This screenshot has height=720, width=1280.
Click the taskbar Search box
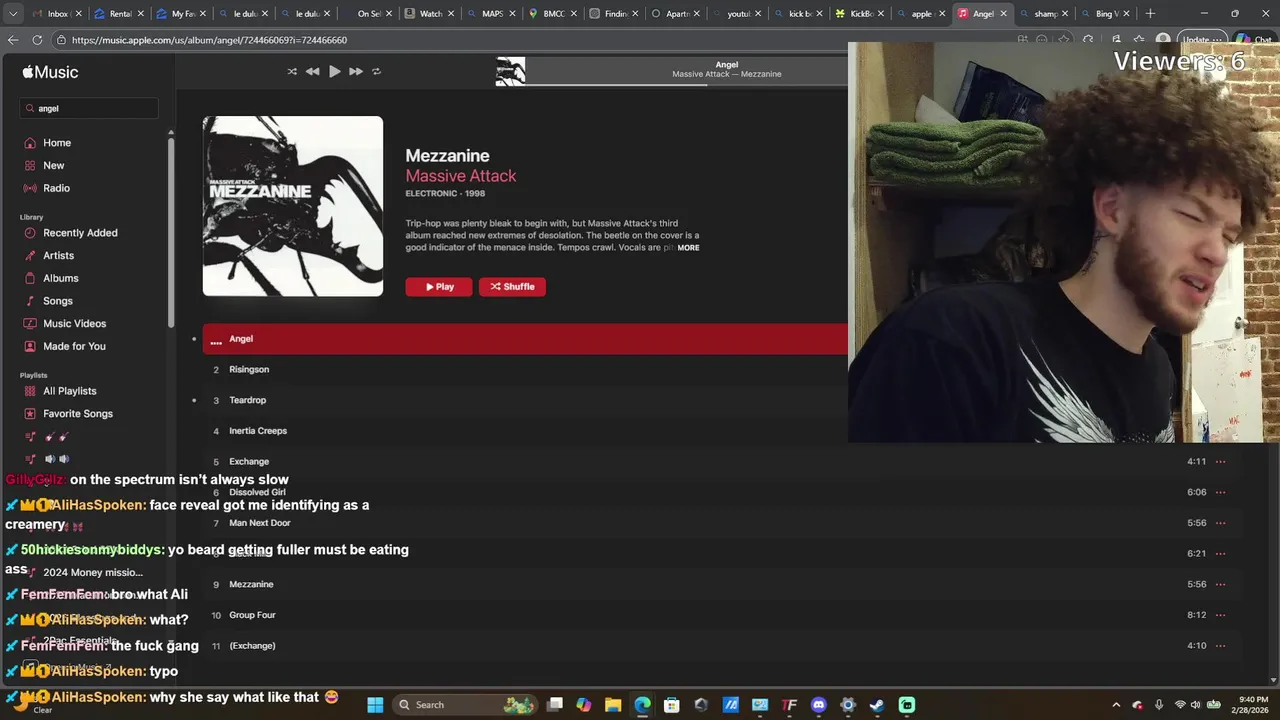point(465,705)
